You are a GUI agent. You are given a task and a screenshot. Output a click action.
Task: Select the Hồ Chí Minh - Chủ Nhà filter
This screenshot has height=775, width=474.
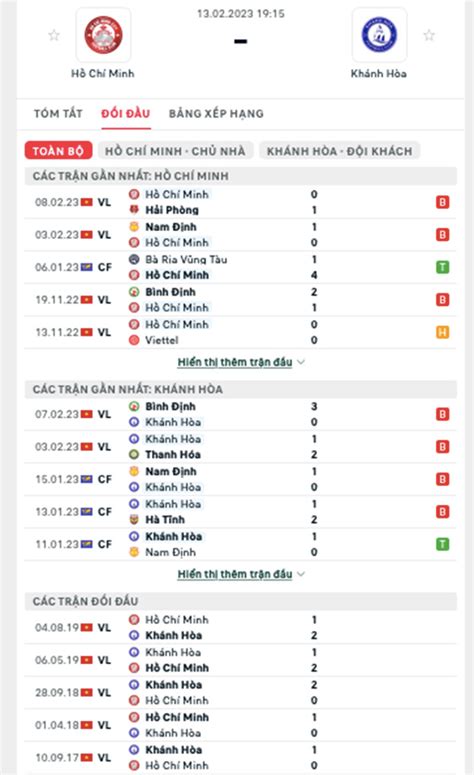coord(175,151)
